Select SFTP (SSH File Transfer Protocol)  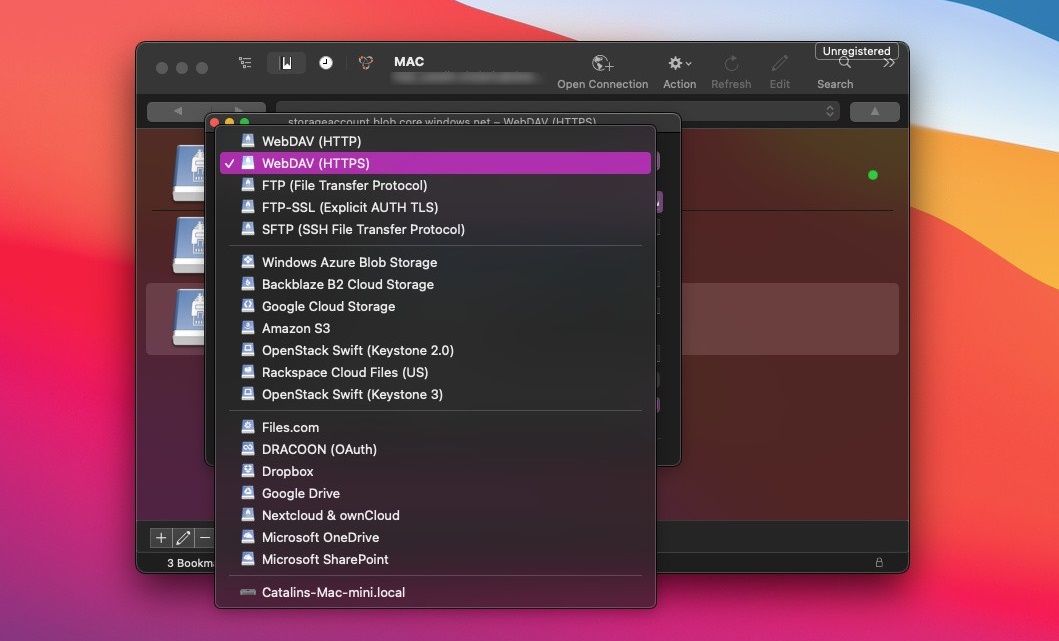pyautogui.click(x=363, y=229)
